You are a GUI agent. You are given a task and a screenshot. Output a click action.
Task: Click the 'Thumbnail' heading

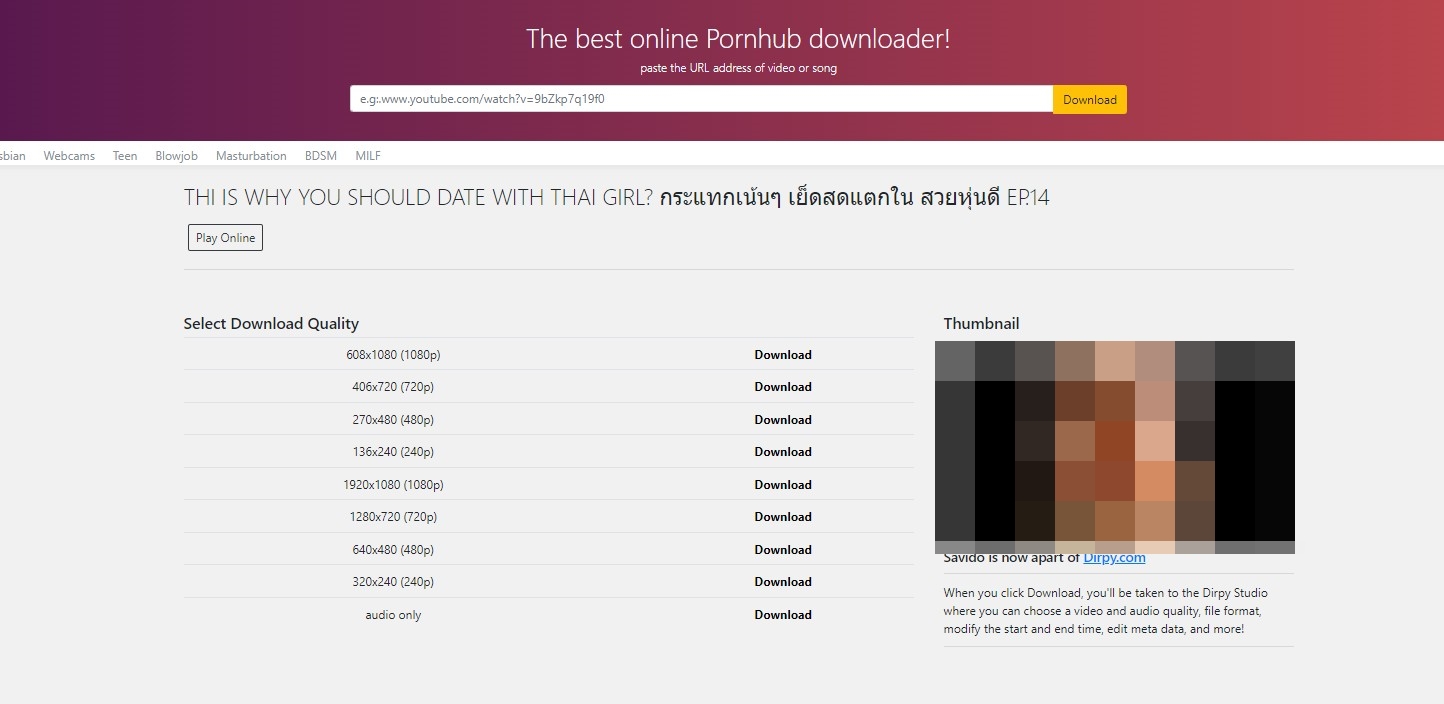(981, 324)
